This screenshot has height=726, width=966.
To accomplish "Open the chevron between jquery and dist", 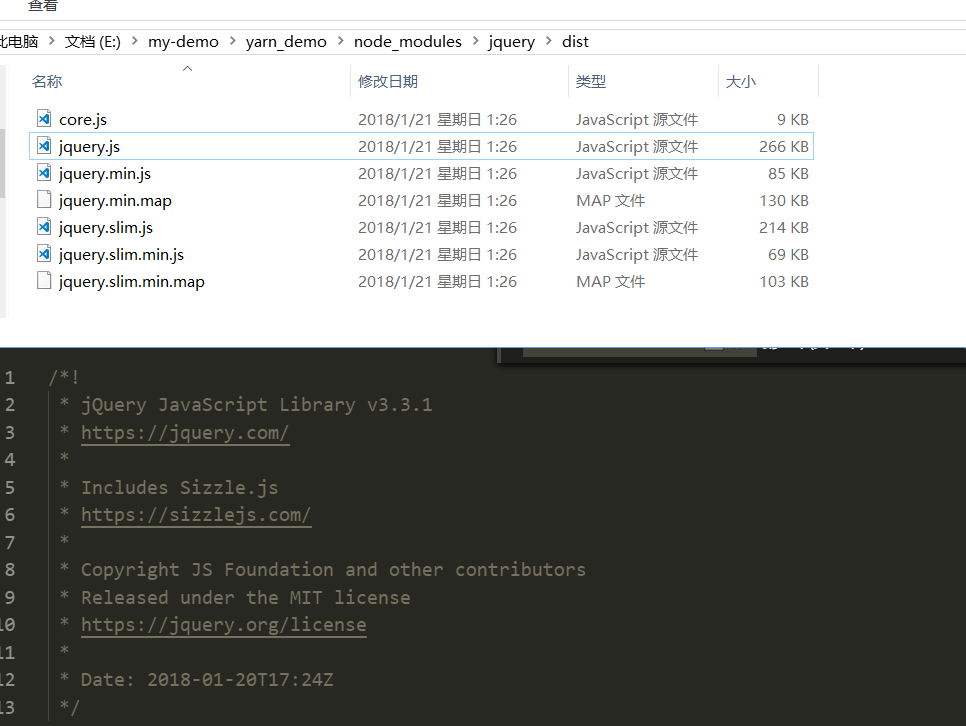I will tap(549, 42).
